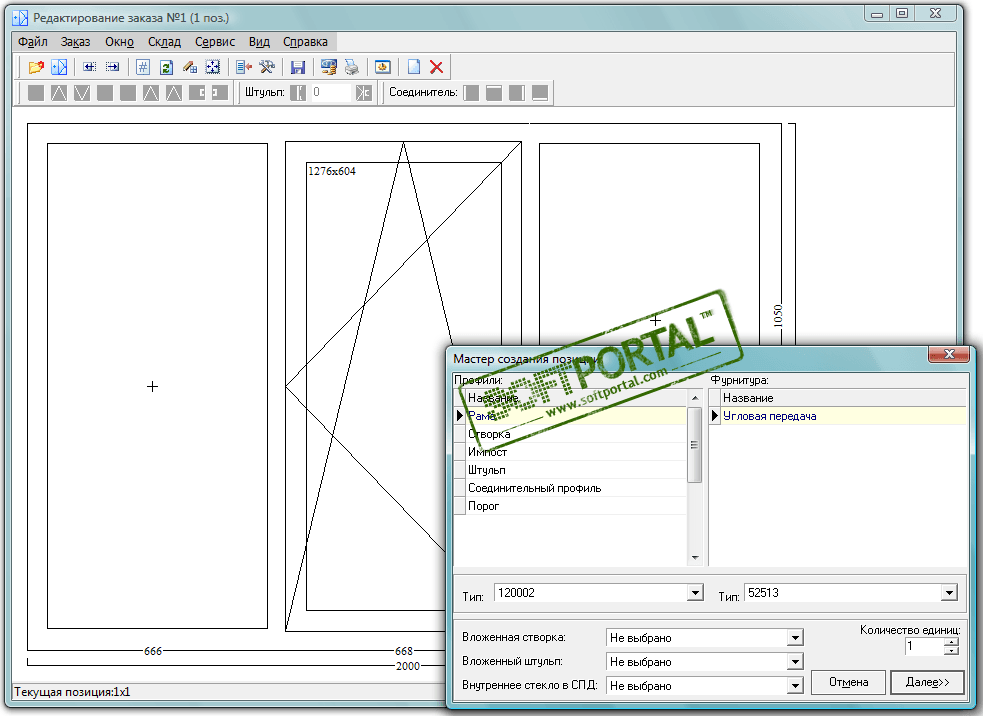This screenshot has height=716, width=983.
Task: Open order with the folder icon
Action: (36, 67)
